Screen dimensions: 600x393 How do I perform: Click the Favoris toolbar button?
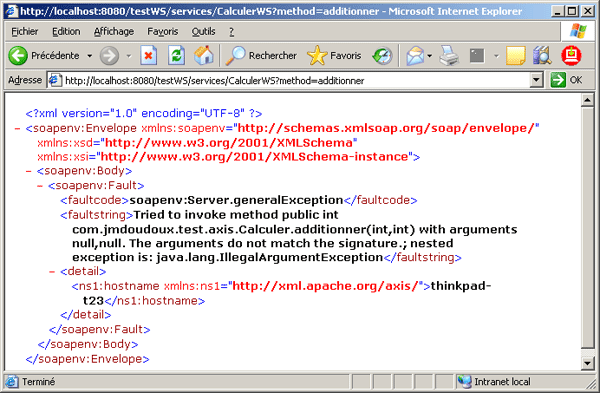point(334,56)
